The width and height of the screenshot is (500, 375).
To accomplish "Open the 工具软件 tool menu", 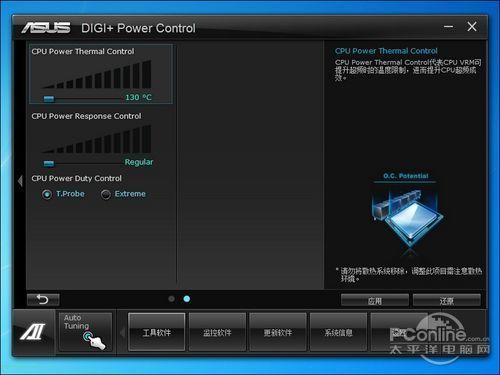I will [x=156, y=332].
